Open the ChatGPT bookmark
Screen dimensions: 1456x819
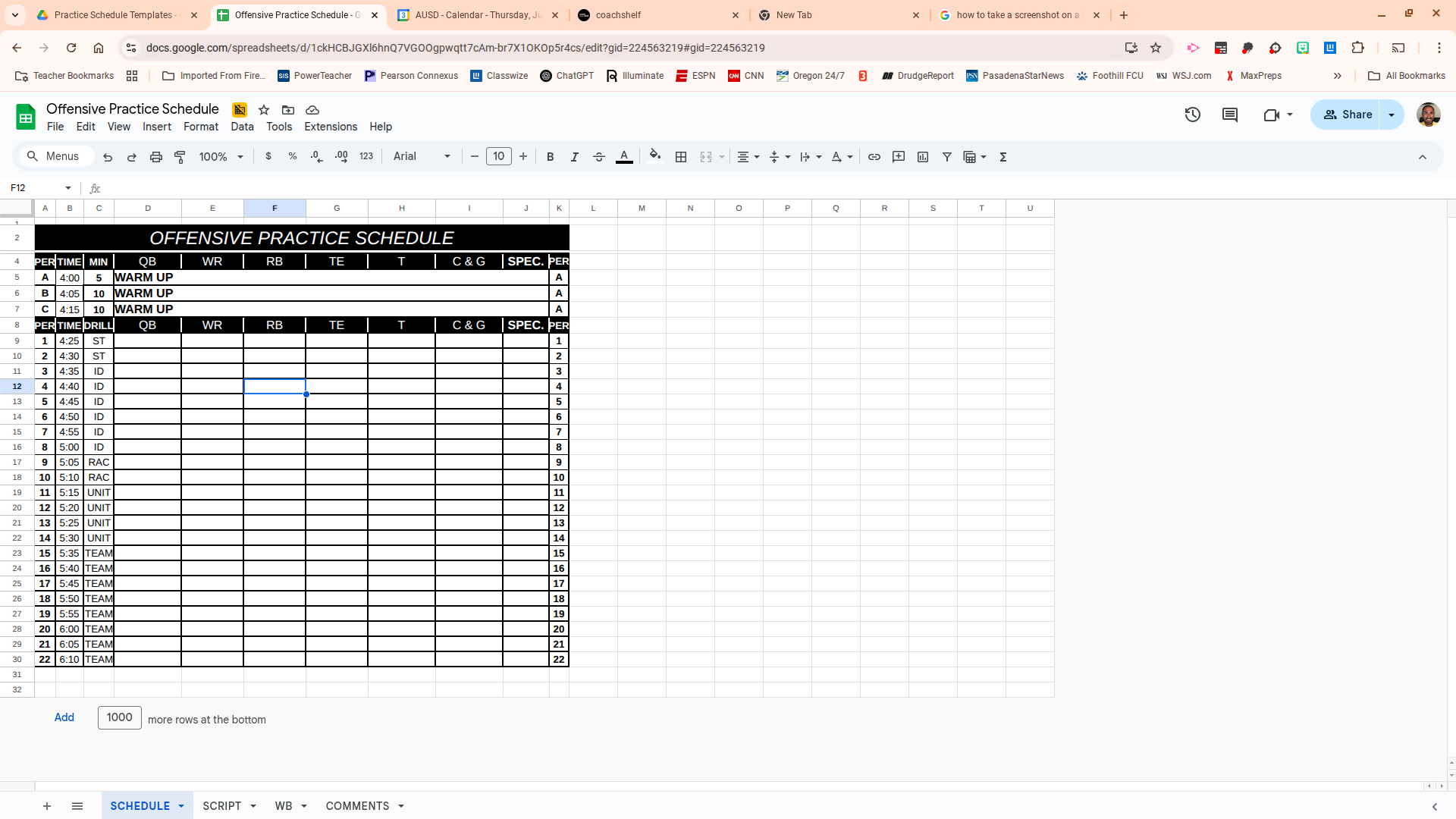point(566,76)
